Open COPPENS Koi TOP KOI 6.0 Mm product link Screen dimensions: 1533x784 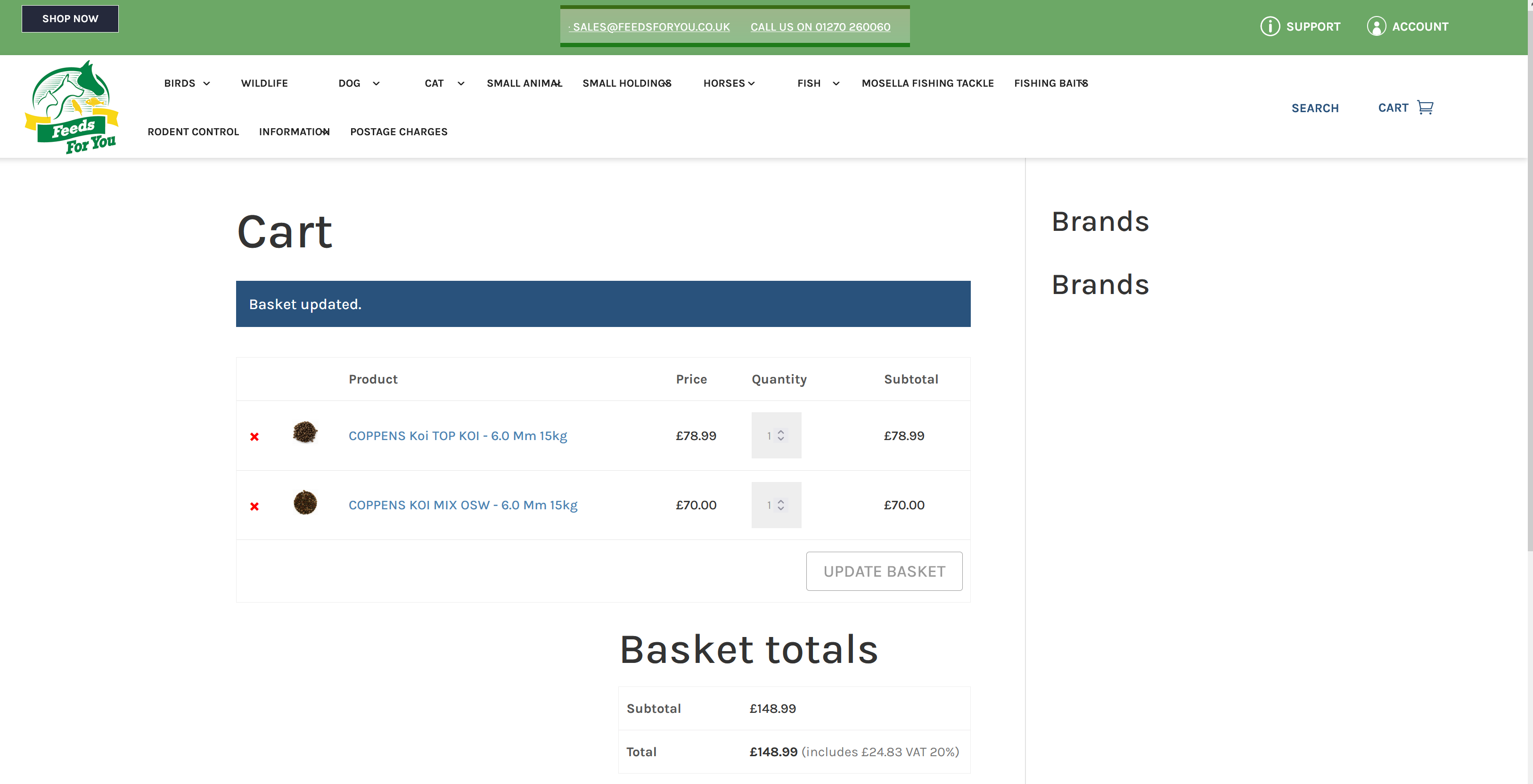[458, 435]
